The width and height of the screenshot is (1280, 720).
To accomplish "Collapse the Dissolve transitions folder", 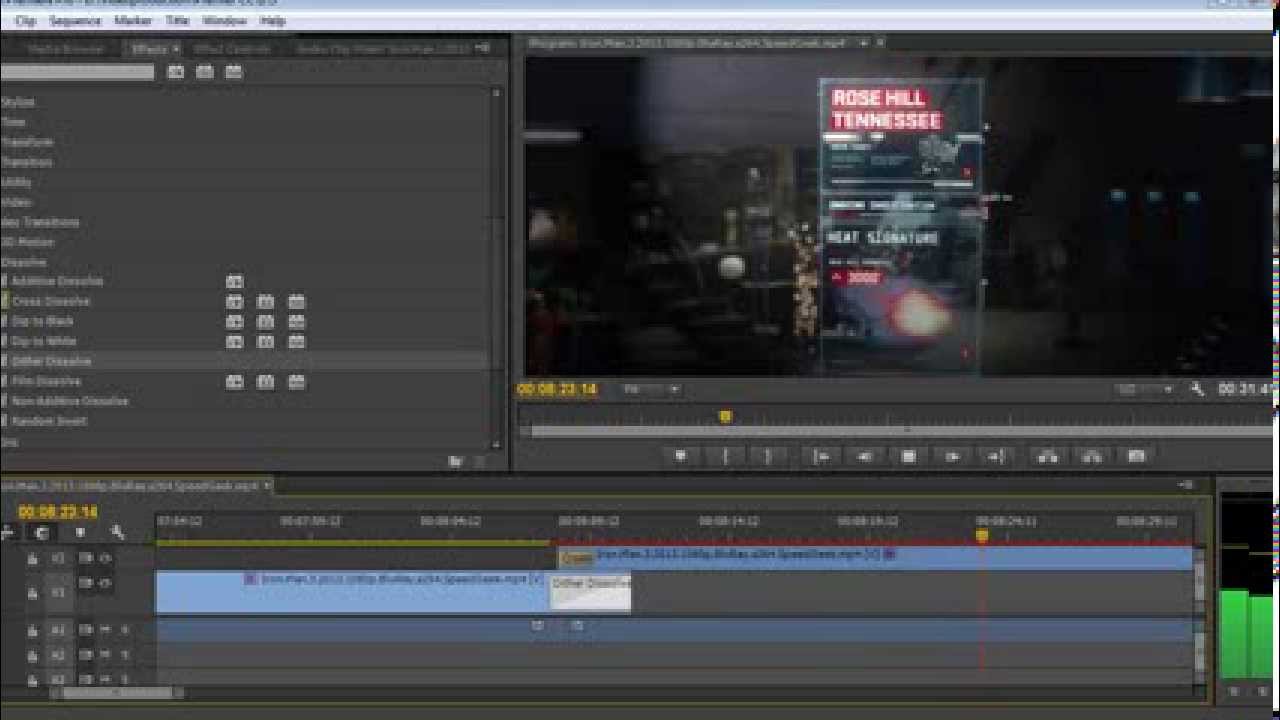I will point(24,262).
